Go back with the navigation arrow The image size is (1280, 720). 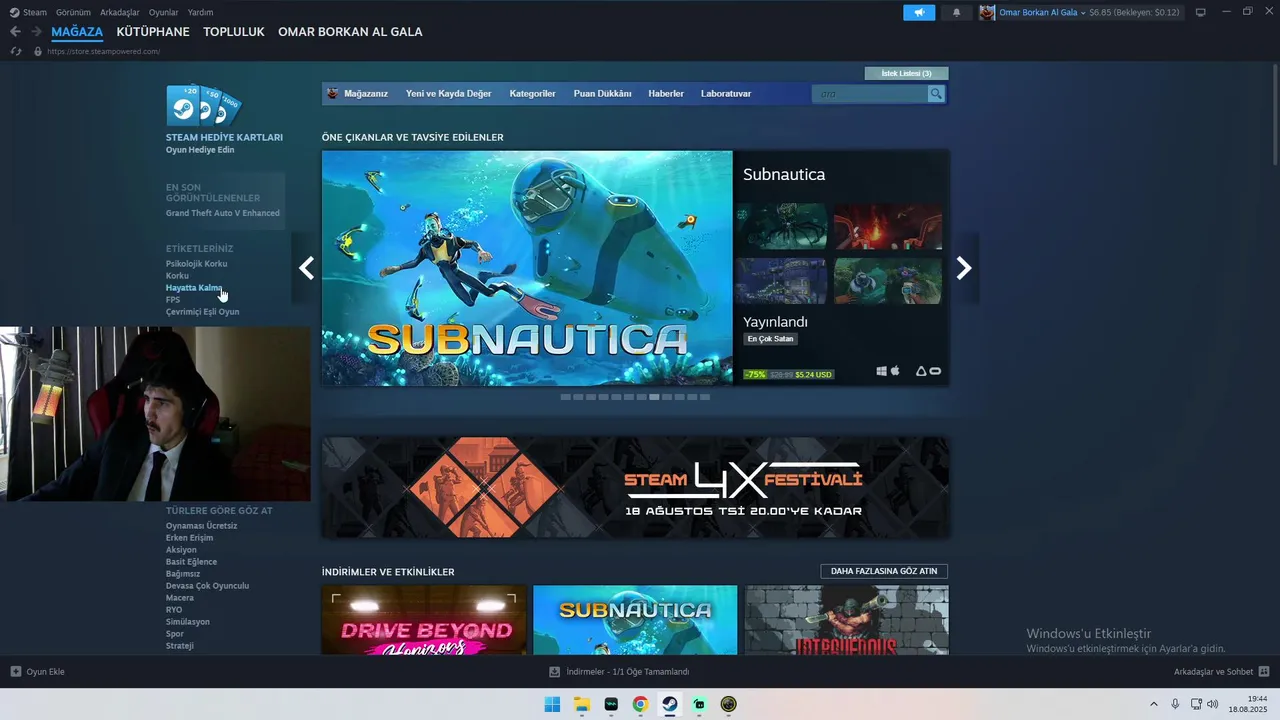point(15,32)
